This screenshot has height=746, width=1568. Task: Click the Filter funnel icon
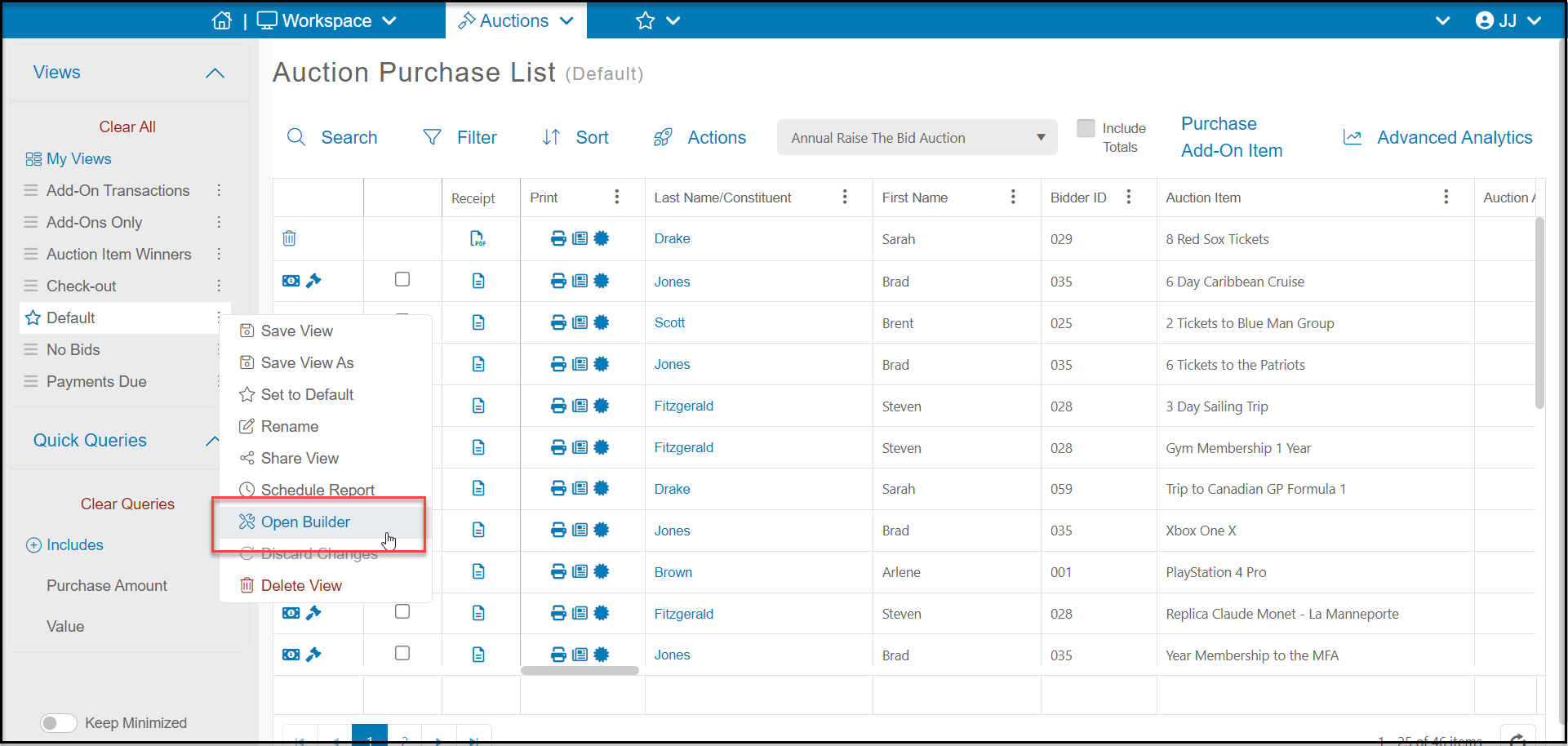(x=433, y=137)
